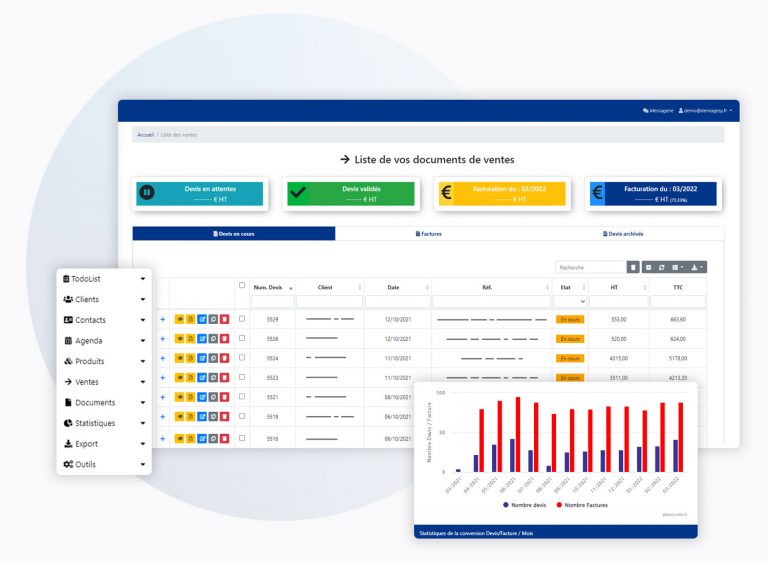Click the red trash icon for devis 5526

(x=224, y=339)
